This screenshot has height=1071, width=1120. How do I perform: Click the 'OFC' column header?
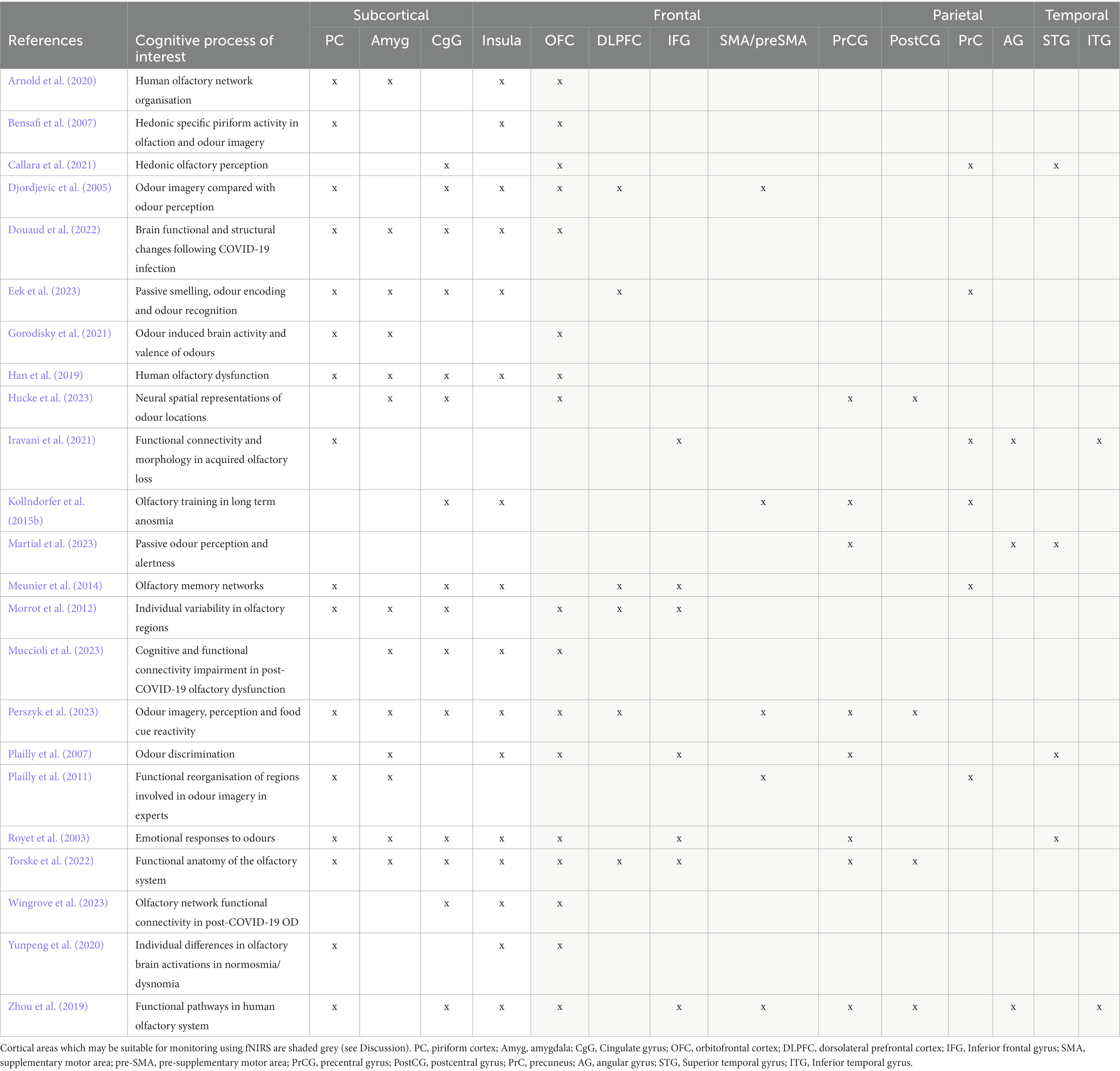(560, 41)
